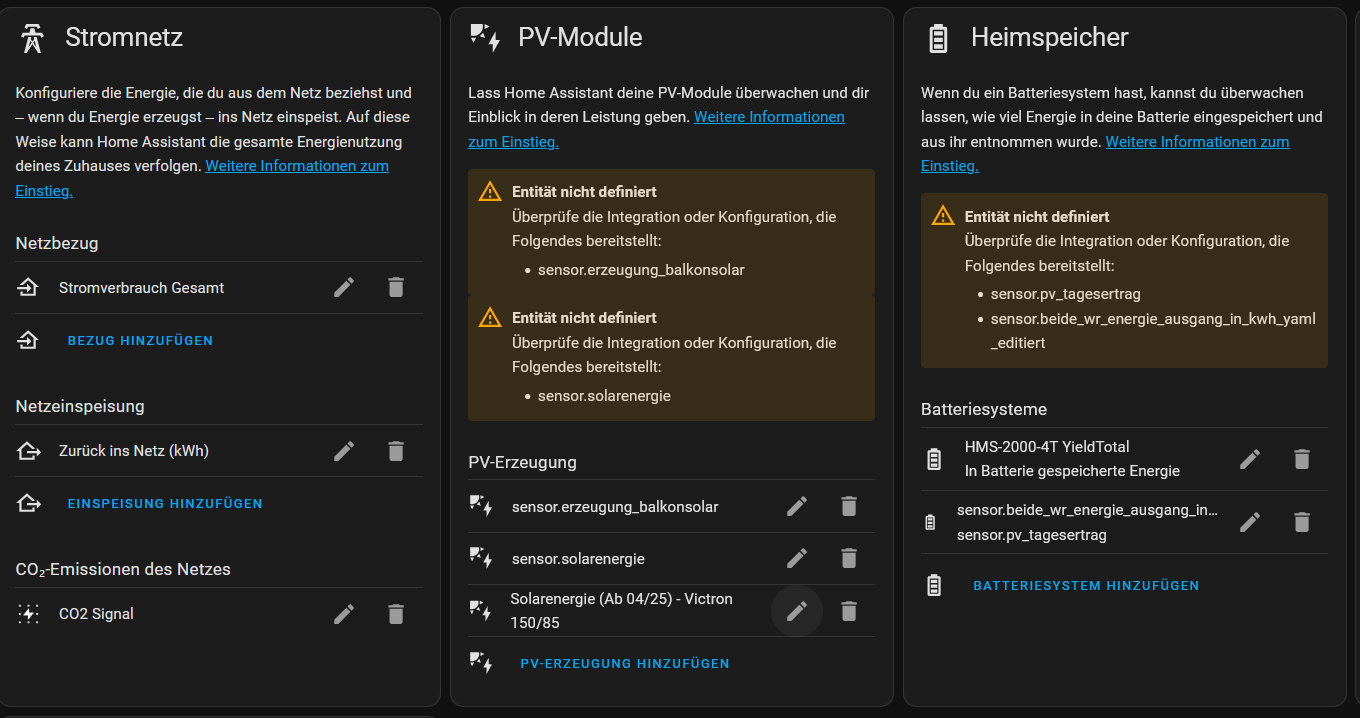Edit Solarenergie Victron 150/85 entry

point(797,611)
